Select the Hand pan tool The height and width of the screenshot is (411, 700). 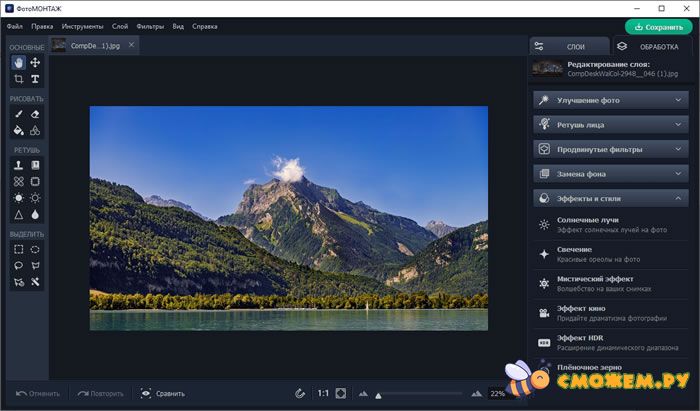[19, 62]
